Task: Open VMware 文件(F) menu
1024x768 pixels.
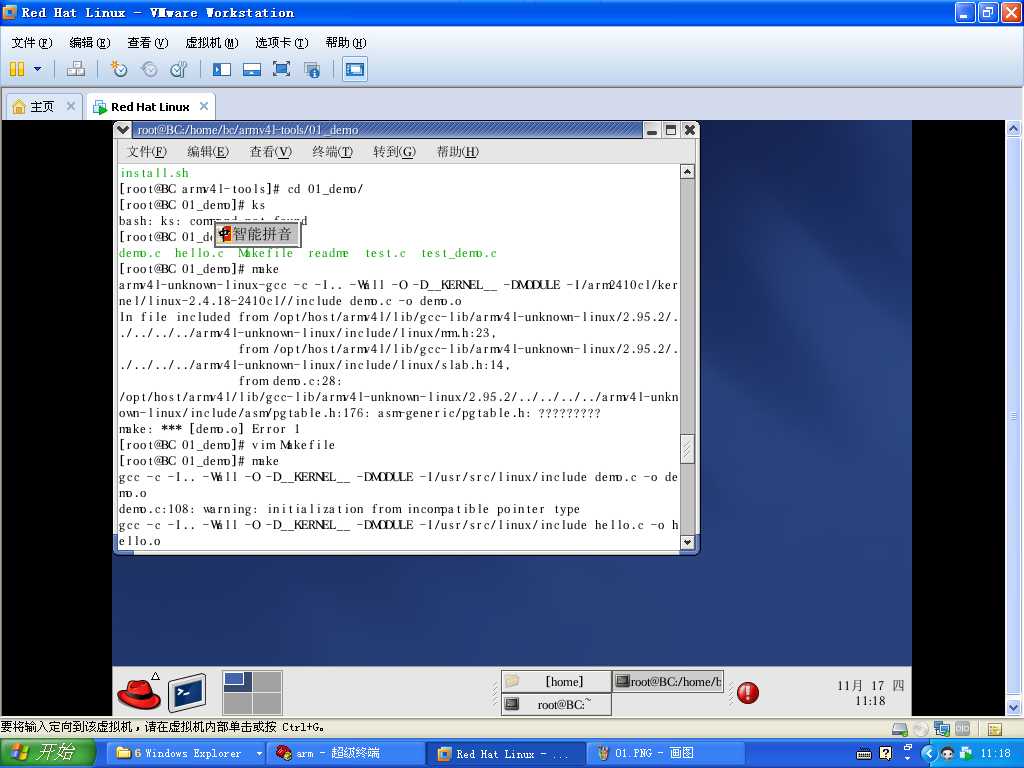Action: click(32, 42)
